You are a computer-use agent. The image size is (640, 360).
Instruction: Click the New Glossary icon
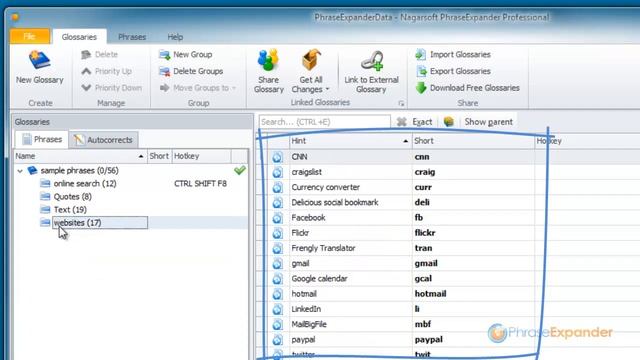[x=39, y=60]
